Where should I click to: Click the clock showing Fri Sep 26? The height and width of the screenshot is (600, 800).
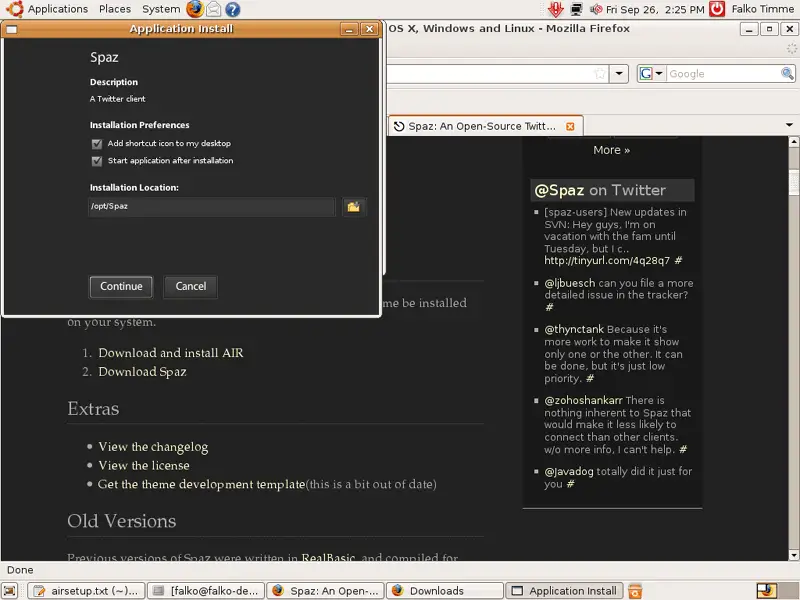[655, 9]
